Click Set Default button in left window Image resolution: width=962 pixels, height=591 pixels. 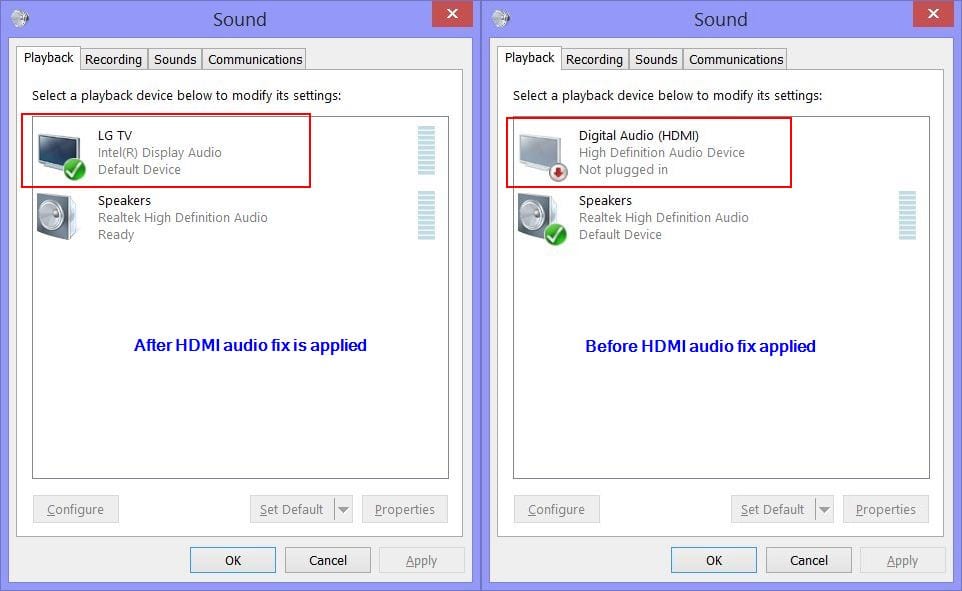point(292,509)
